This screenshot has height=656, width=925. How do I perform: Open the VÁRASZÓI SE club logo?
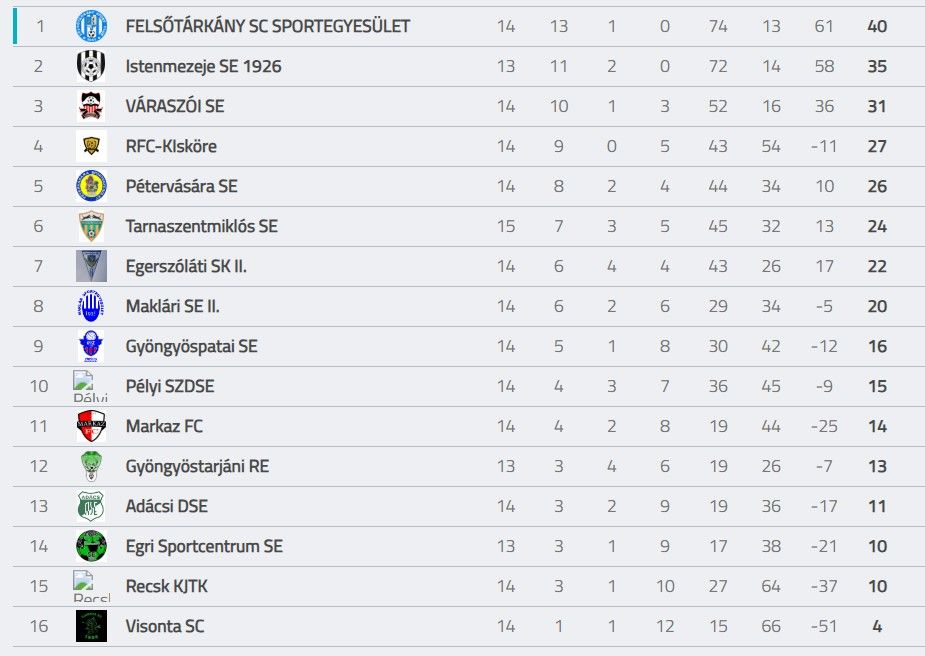point(91,106)
